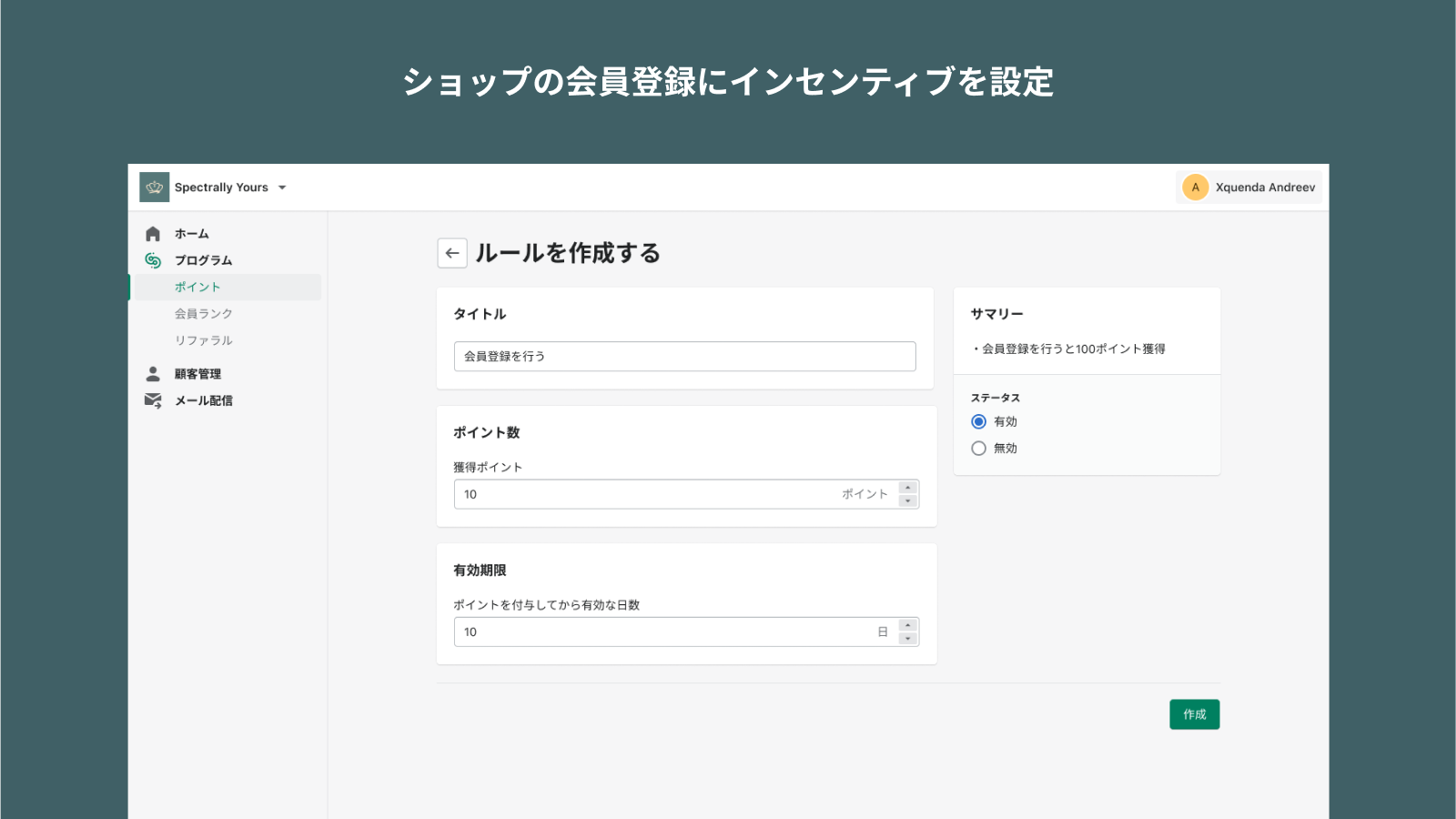This screenshot has width=1456, height=819.
Task: Increase 獲得ポイント with the up stepper
Action: (907, 488)
